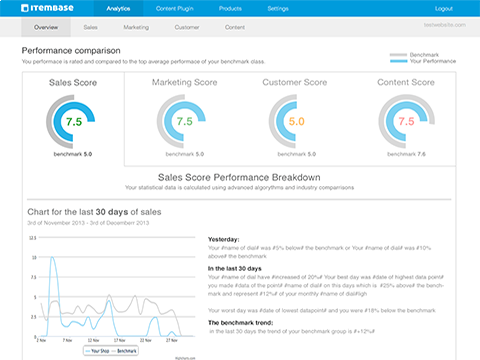Viewport: 480px width, 360px height.
Task: Toggle the Your Shop chart series
Action: (x=97, y=351)
